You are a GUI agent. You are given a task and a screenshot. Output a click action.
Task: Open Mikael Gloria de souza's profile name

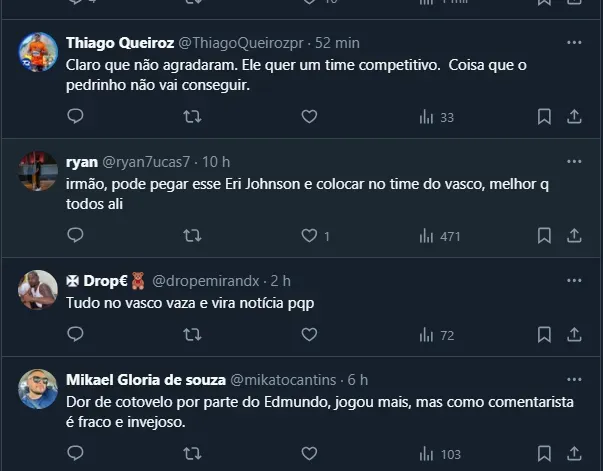point(146,380)
